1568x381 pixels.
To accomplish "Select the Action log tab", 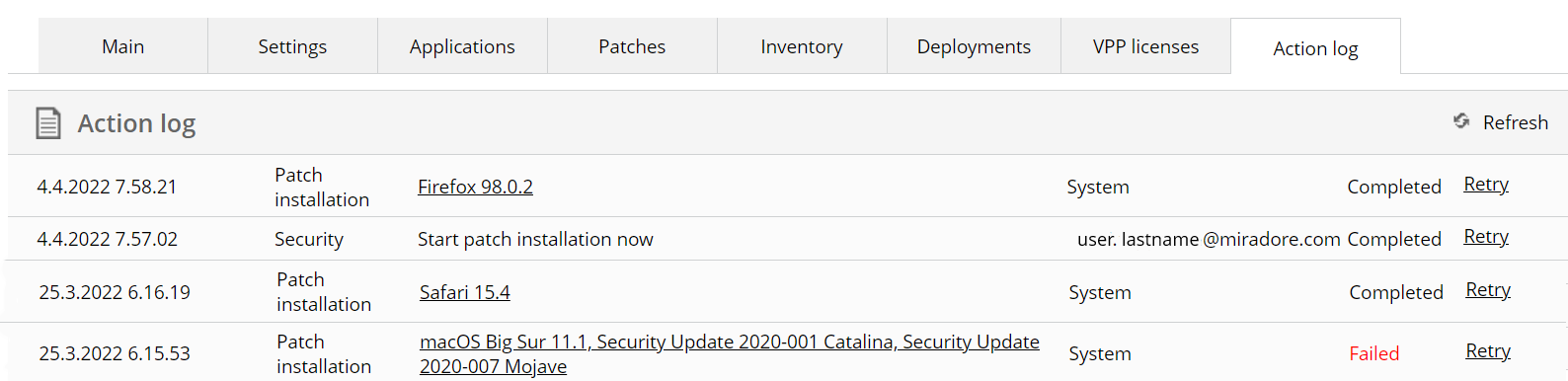I will tap(1315, 47).
